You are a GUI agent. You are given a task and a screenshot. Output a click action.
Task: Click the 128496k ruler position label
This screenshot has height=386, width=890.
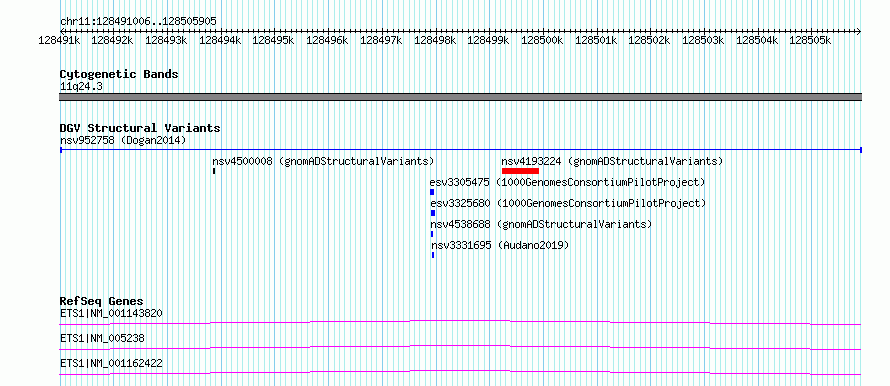pyautogui.click(x=328, y=40)
